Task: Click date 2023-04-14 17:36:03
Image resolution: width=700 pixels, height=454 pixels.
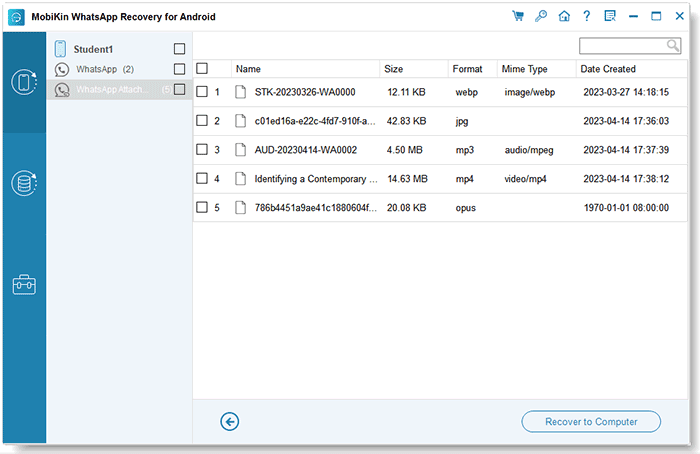Action: click(626, 121)
